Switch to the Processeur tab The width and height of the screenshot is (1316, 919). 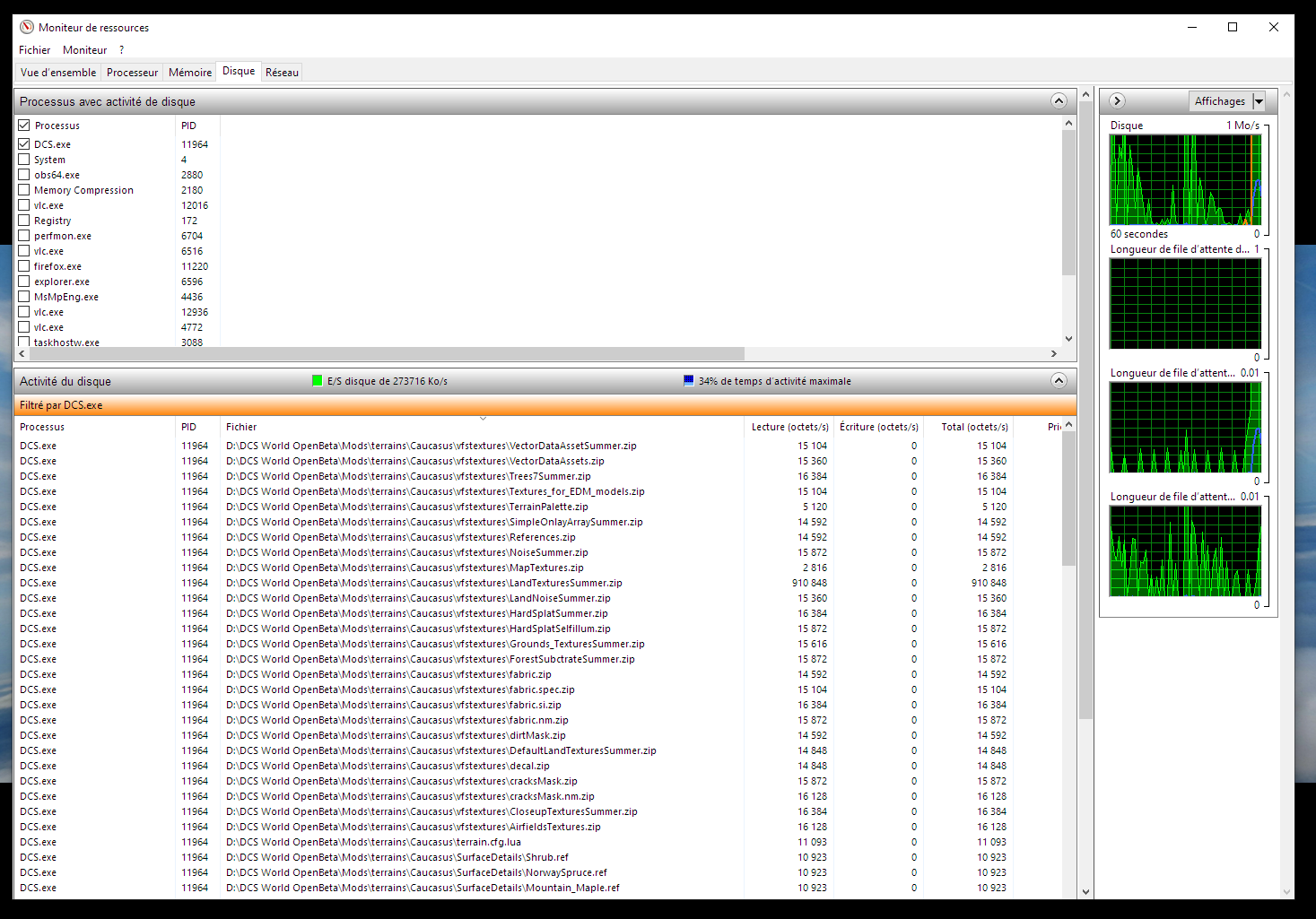point(132,73)
